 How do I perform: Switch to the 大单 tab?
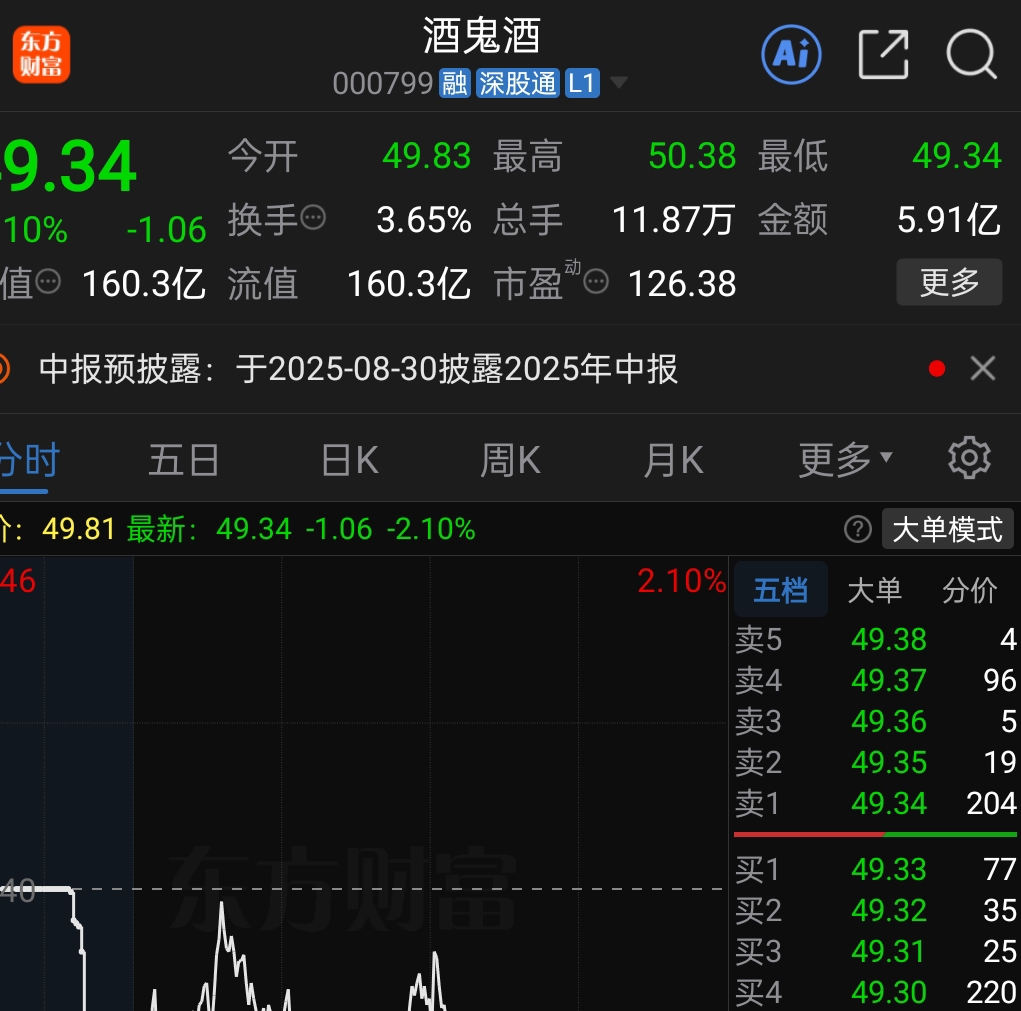(x=874, y=590)
